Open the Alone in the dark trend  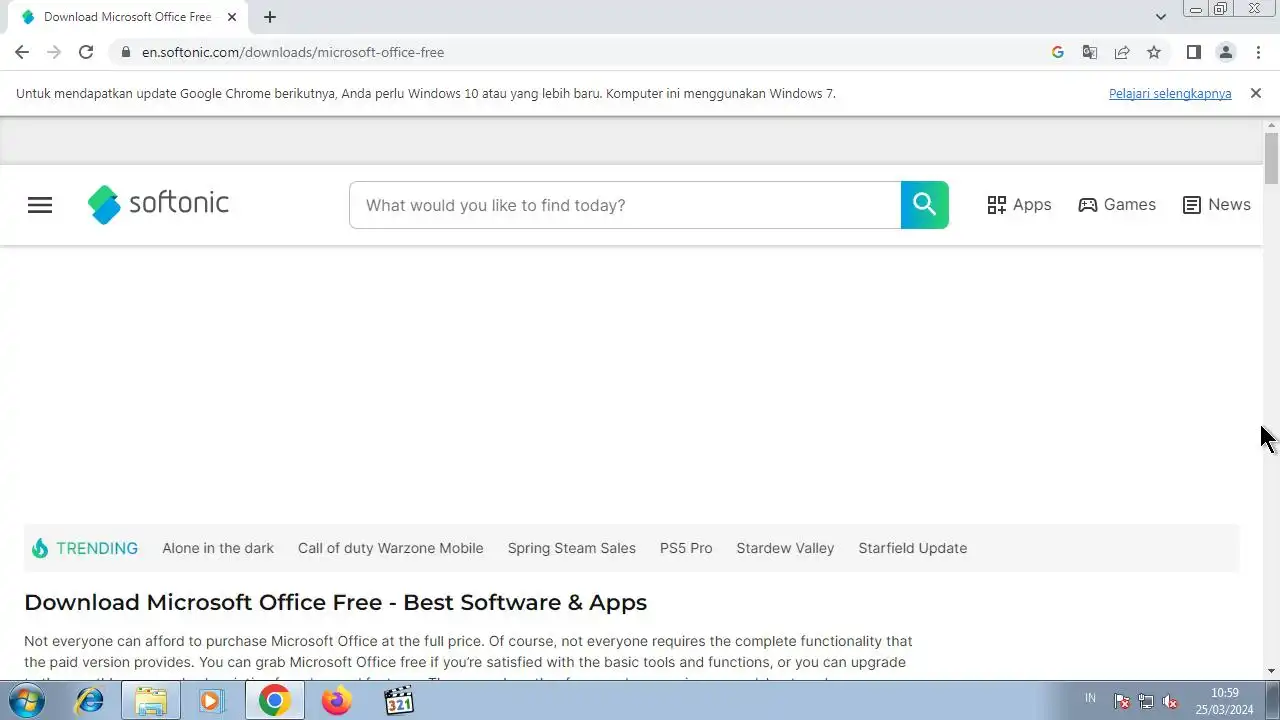tap(218, 548)
